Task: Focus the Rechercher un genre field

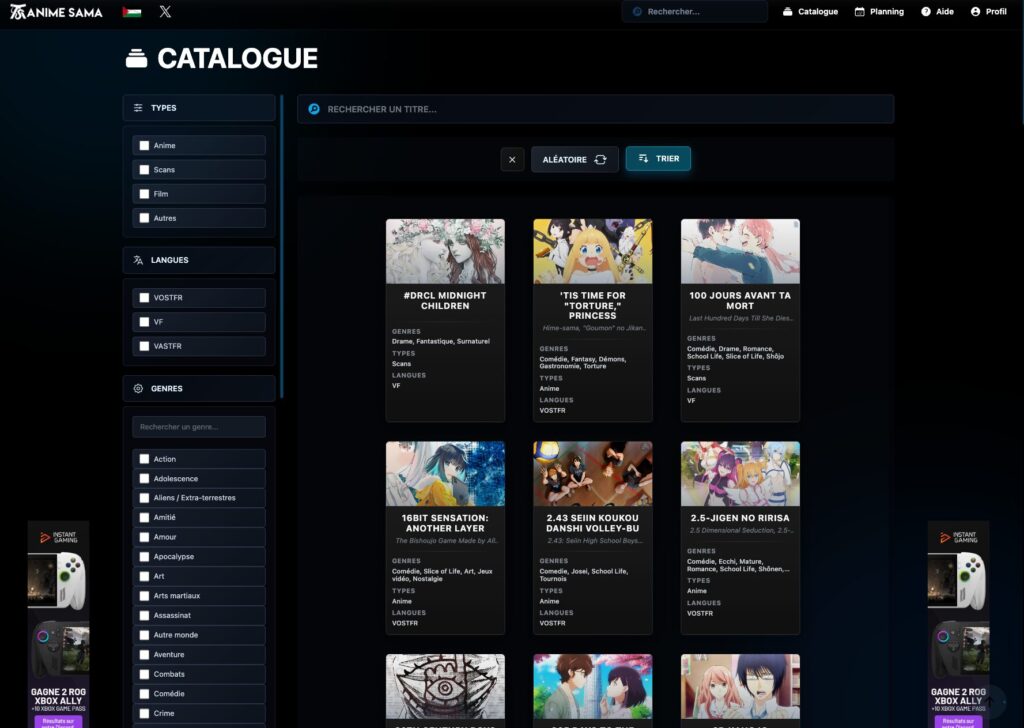Action: click(x=199, y=427)
